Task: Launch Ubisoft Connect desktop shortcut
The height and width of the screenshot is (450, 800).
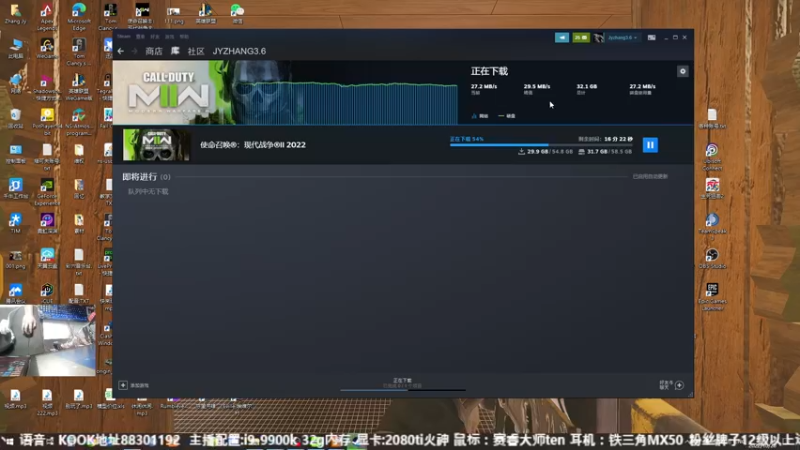Action: (712, 157)
